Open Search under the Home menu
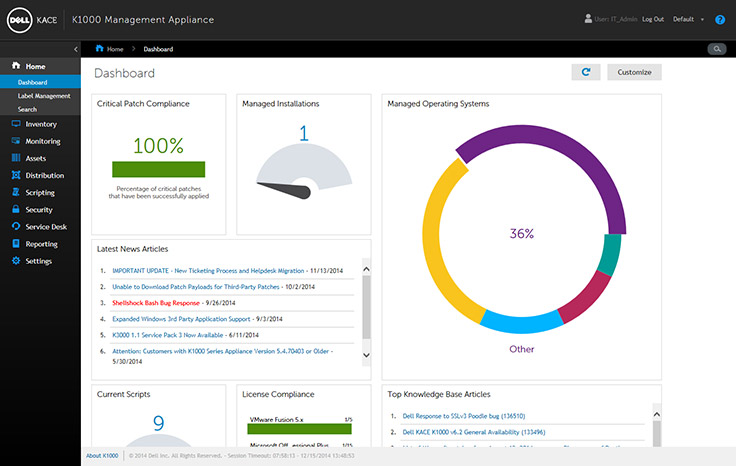 tap(27, 109)
